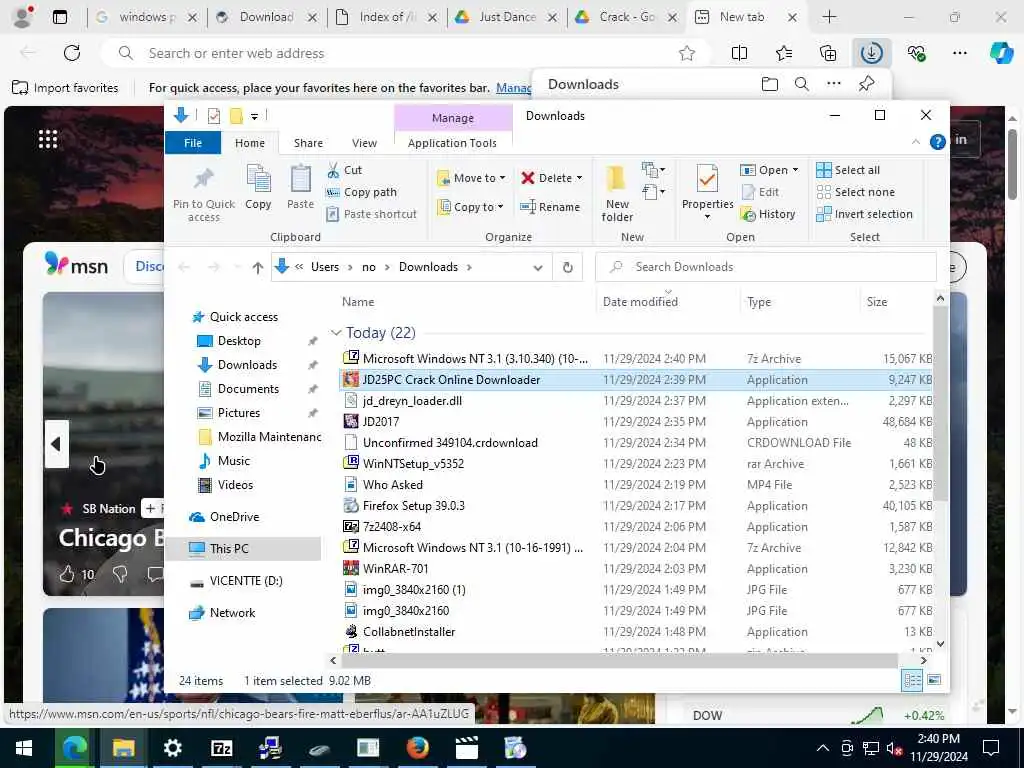Viewport: 1024px width, 768px height.
Task: Switch to 'Index of' browser tab
Action: pyautogui.click(x=385, y=17)
